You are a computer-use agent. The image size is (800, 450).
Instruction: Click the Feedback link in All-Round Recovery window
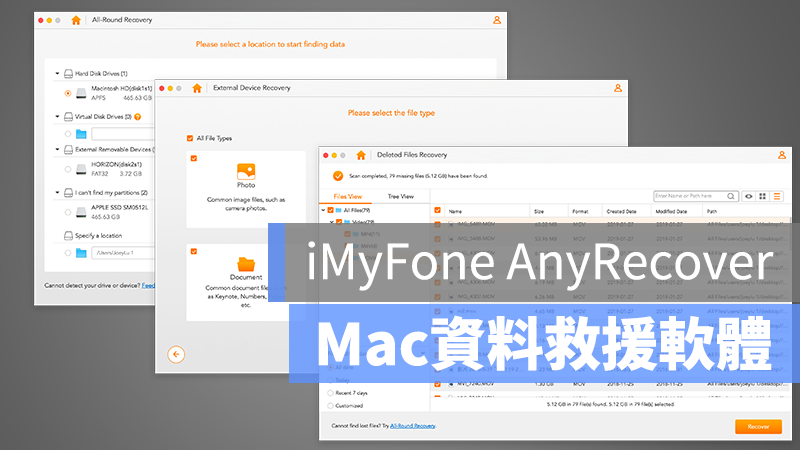(x=148, y=286)
